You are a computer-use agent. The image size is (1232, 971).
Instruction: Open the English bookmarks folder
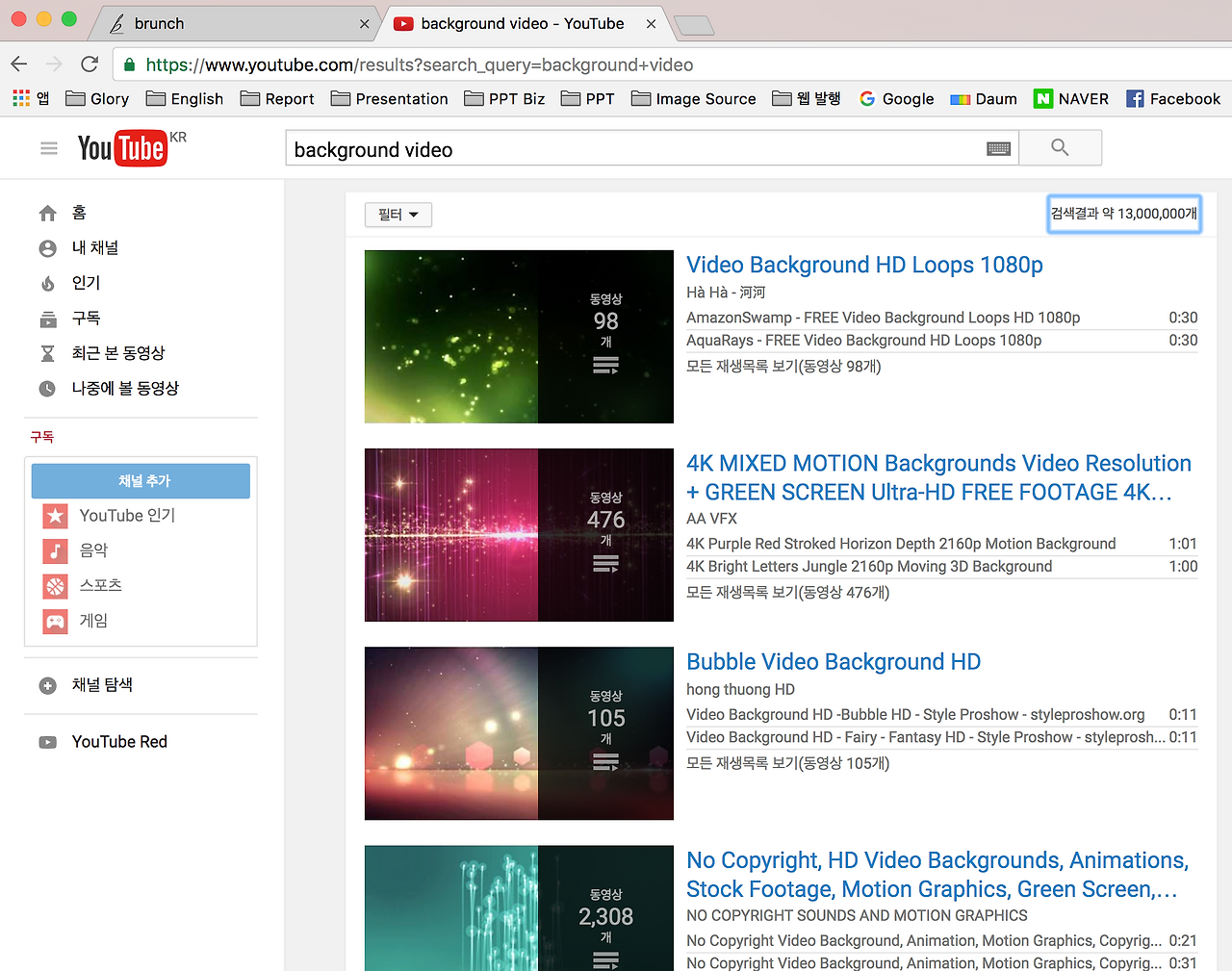tap(185, 98)
